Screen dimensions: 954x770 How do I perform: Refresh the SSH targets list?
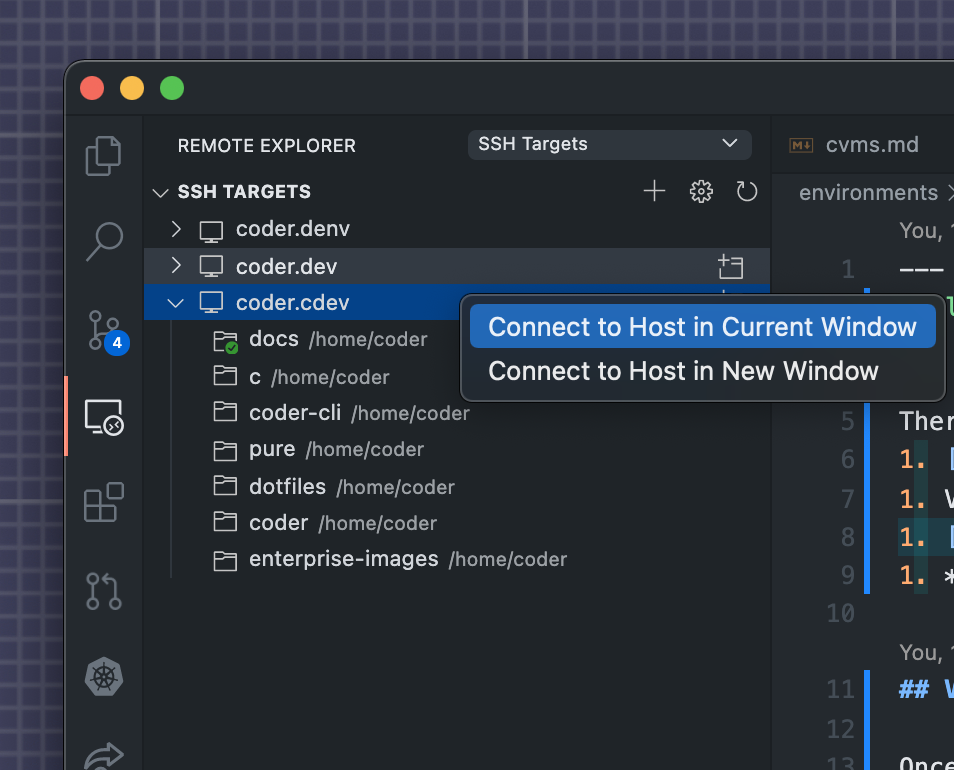[746, 191]
